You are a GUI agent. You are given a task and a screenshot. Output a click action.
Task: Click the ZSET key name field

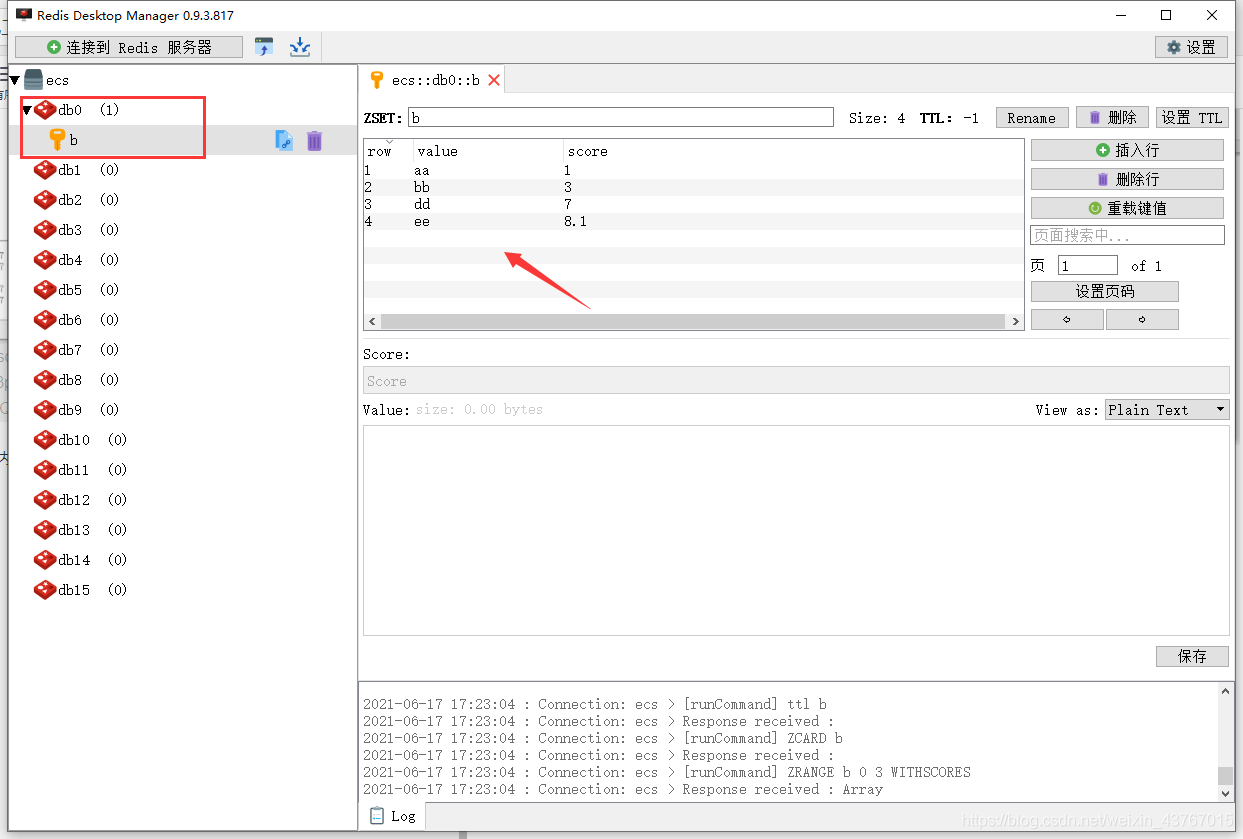620,118
